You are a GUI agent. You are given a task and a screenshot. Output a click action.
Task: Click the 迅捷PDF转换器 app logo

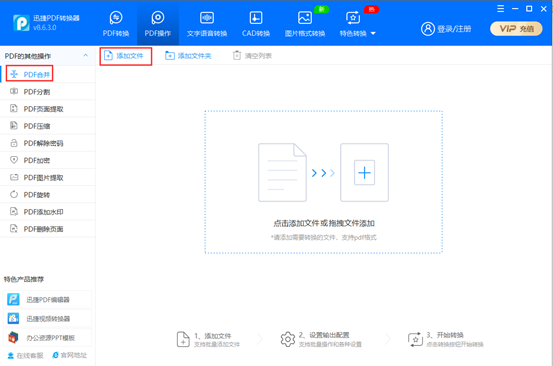click(21, 23)
